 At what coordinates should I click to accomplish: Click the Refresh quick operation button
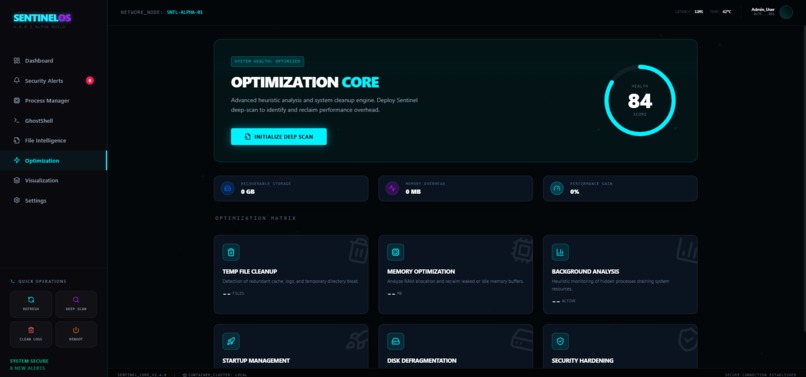31,304
